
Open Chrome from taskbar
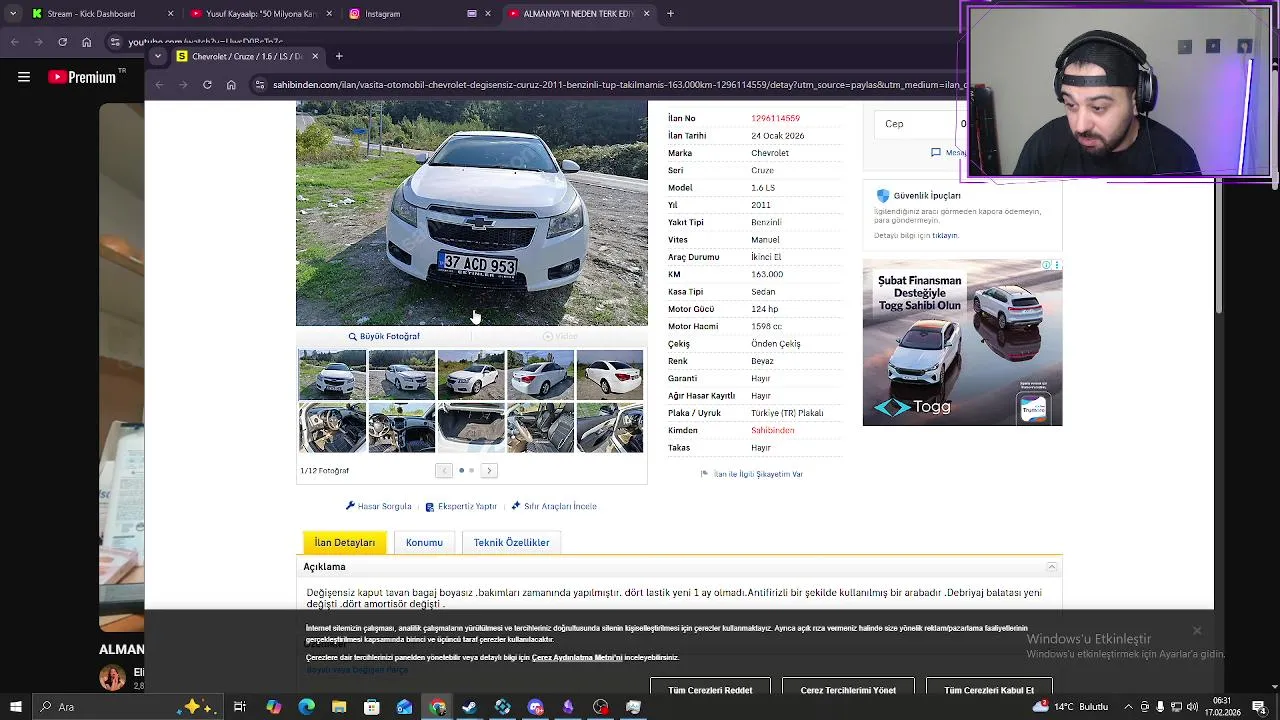pos(437,707)
